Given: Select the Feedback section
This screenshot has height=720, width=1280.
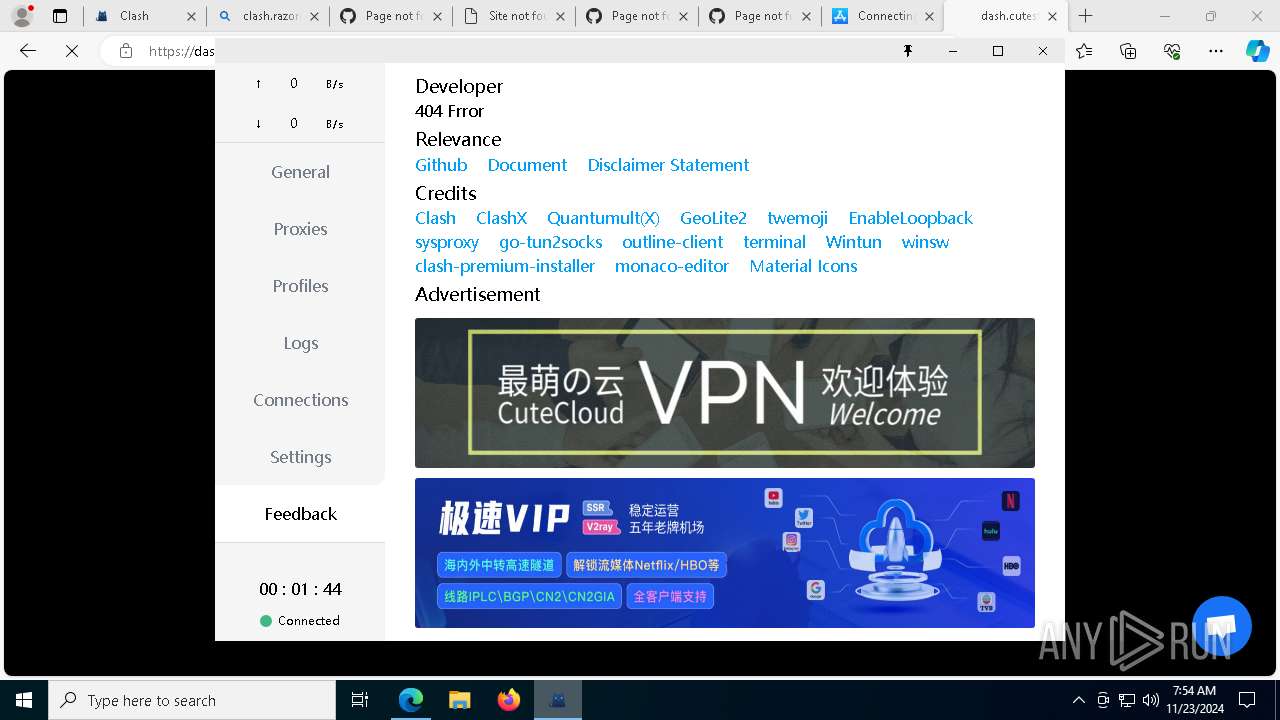Looking at the screenshot, I should click(300, 514).
